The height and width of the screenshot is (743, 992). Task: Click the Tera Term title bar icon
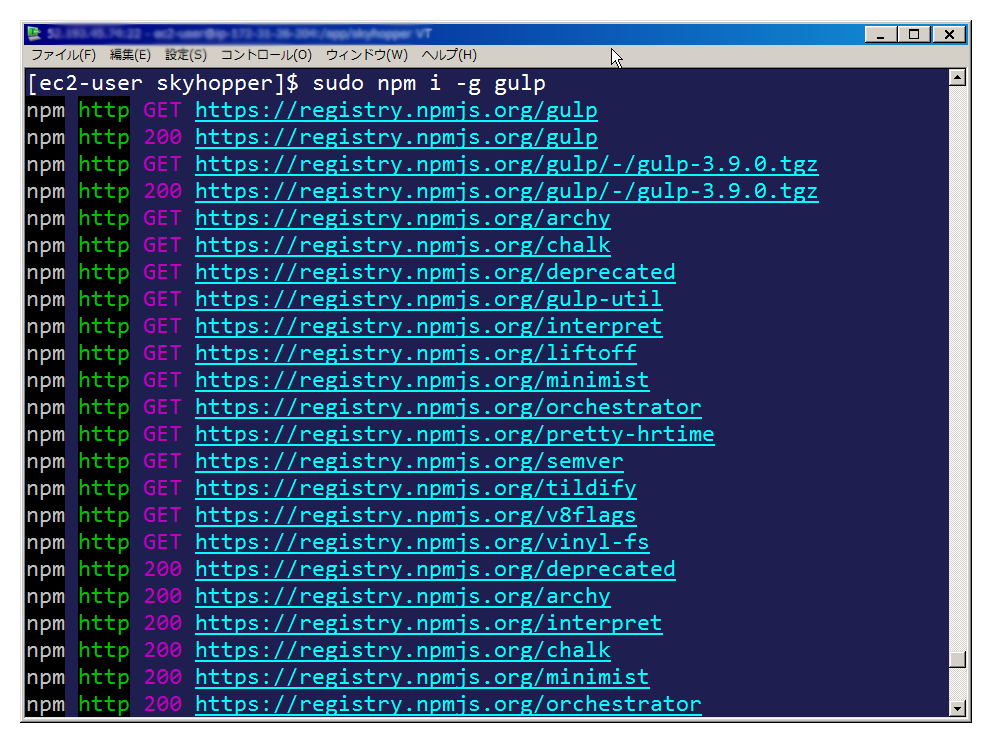(35, 34)
